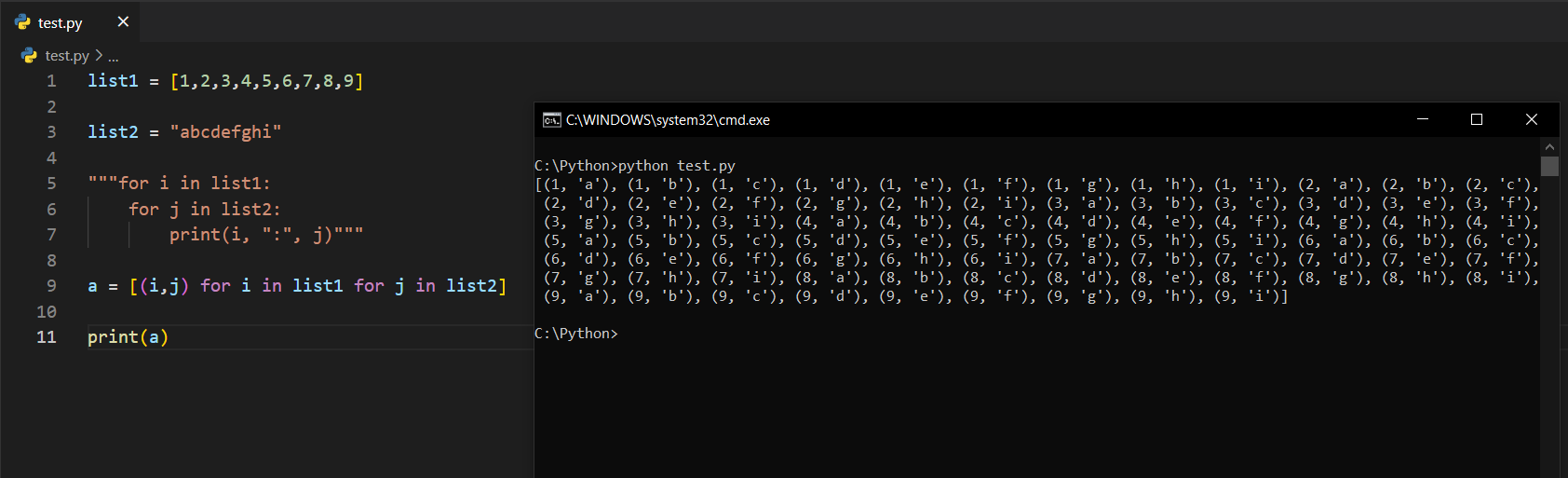The height and width of the screenshot is (478, 1568).
Task: Close the cmd.exe window
Action: click(1532, 119)
